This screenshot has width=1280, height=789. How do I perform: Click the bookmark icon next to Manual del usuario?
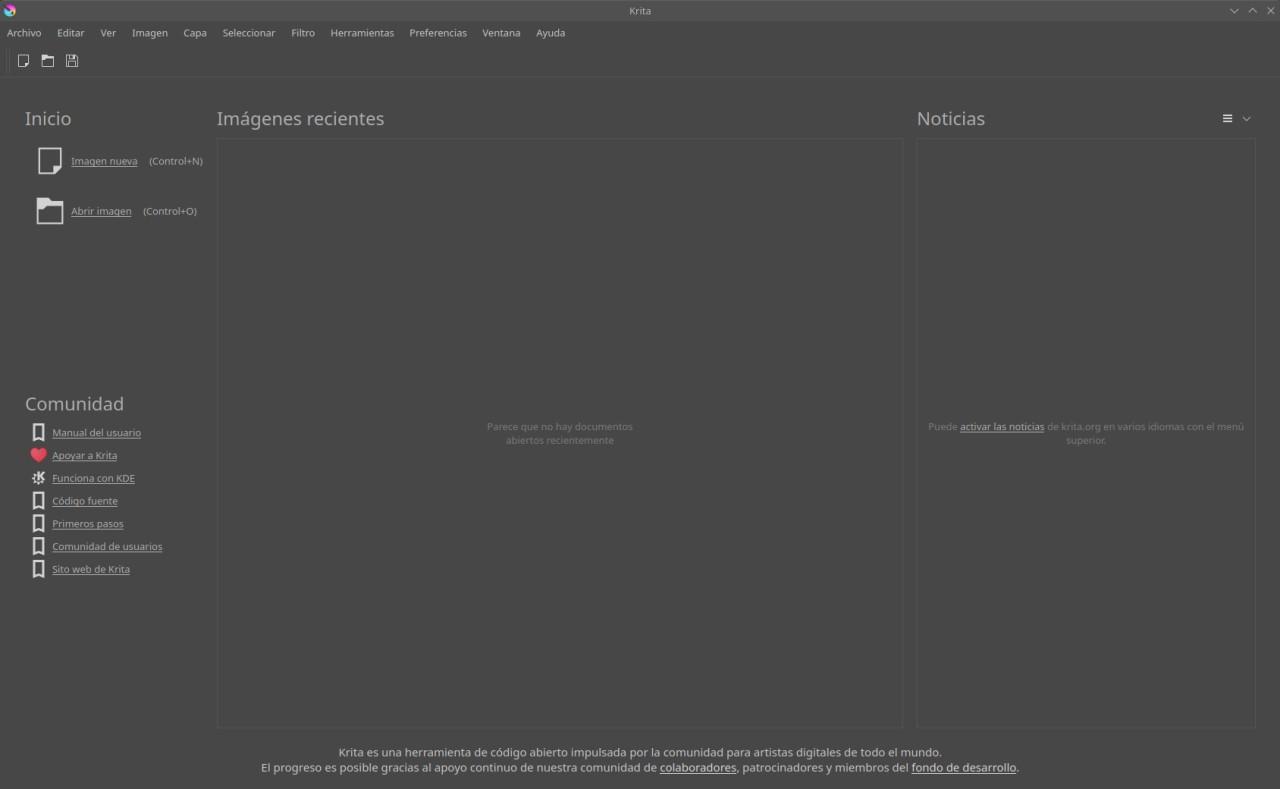click(x=38, y=433)
